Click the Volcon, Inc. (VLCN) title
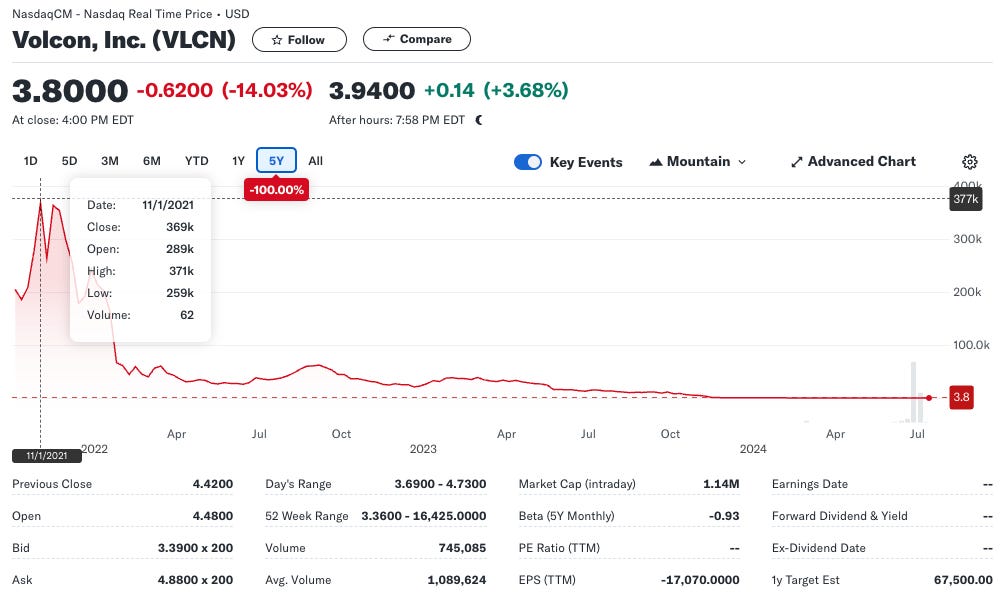 pos(124,40)
